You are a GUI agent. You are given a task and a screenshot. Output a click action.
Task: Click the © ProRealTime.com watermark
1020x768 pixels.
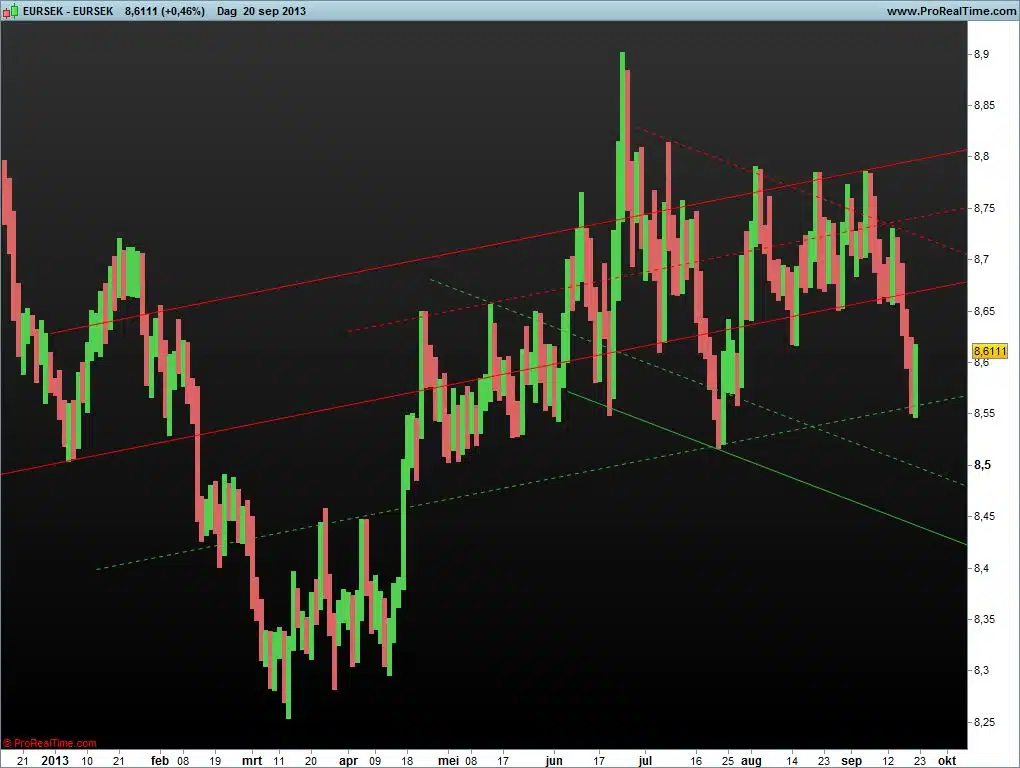click(50, 743)
